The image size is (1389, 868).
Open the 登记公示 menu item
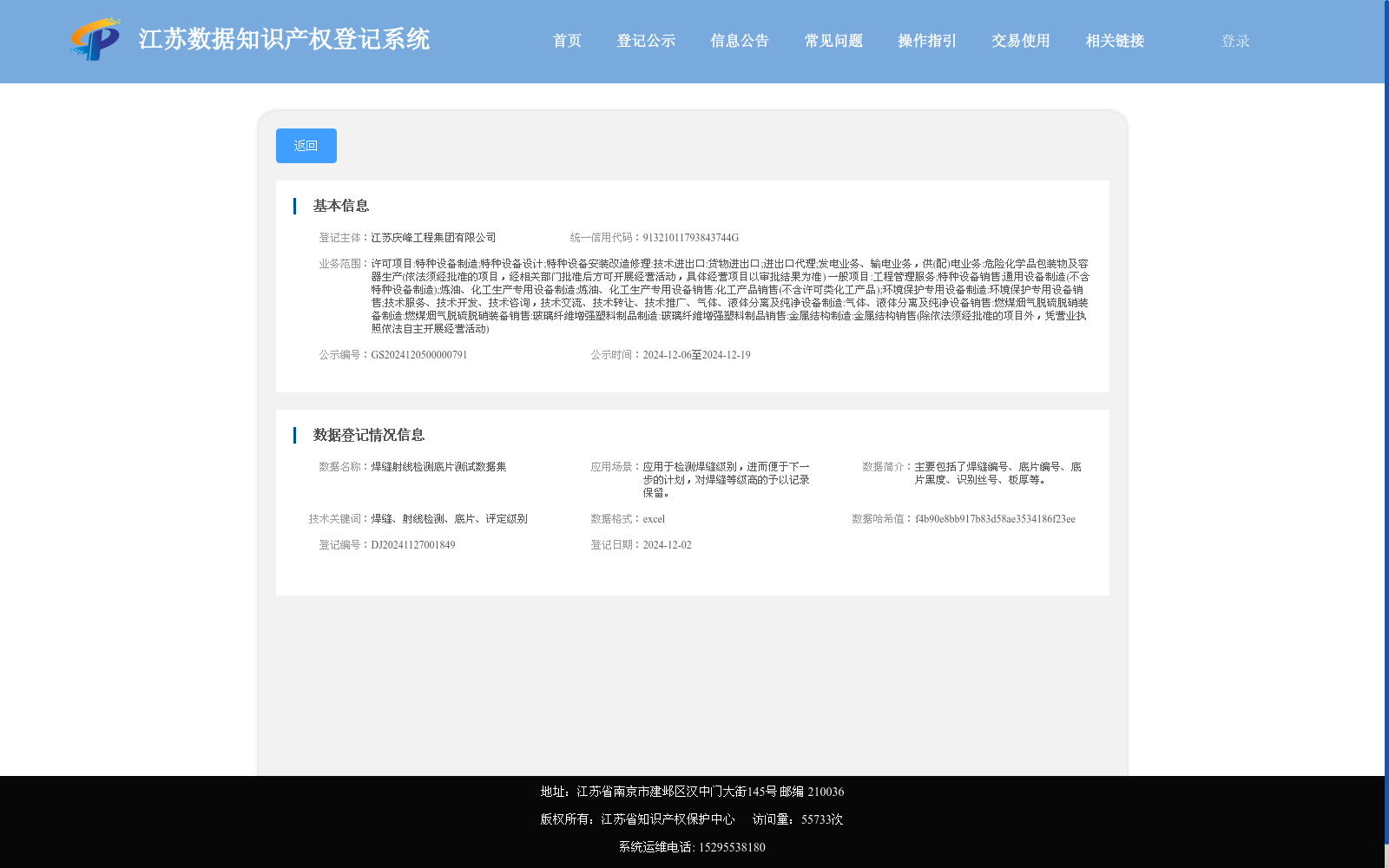[646, 41]
